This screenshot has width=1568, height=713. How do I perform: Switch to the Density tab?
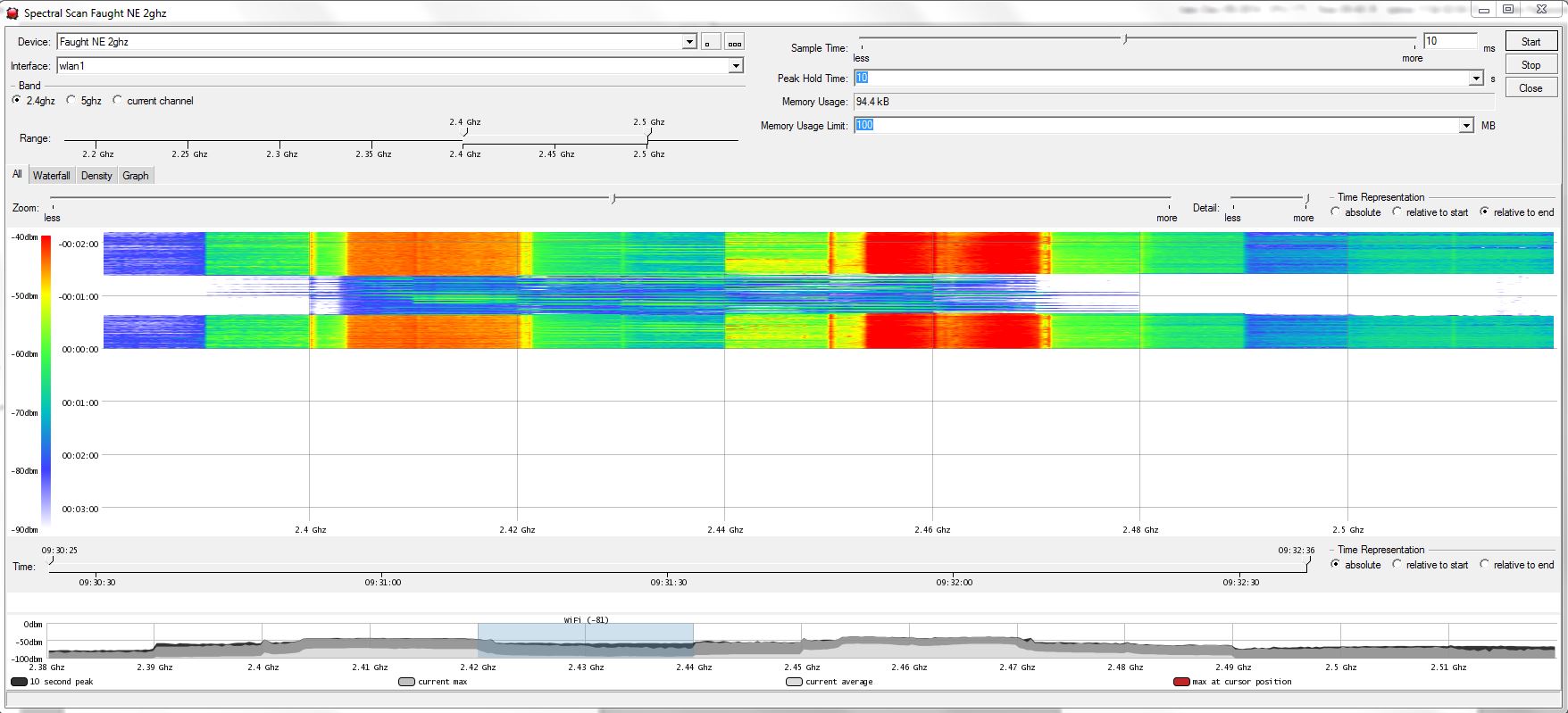pos(96,176)
